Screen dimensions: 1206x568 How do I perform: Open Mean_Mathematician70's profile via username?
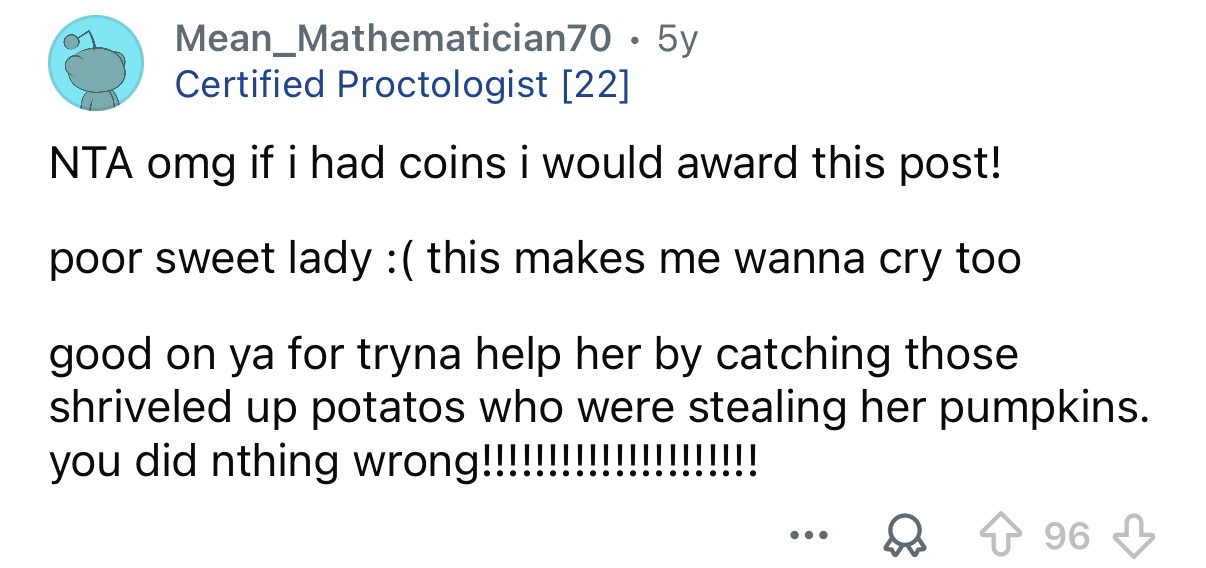tap(392, 39)
